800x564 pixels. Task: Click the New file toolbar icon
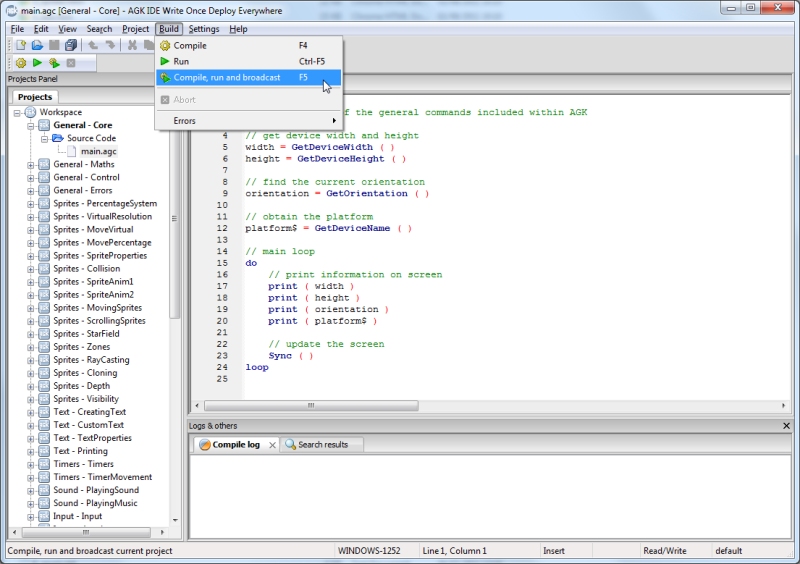tap(21, 45)
